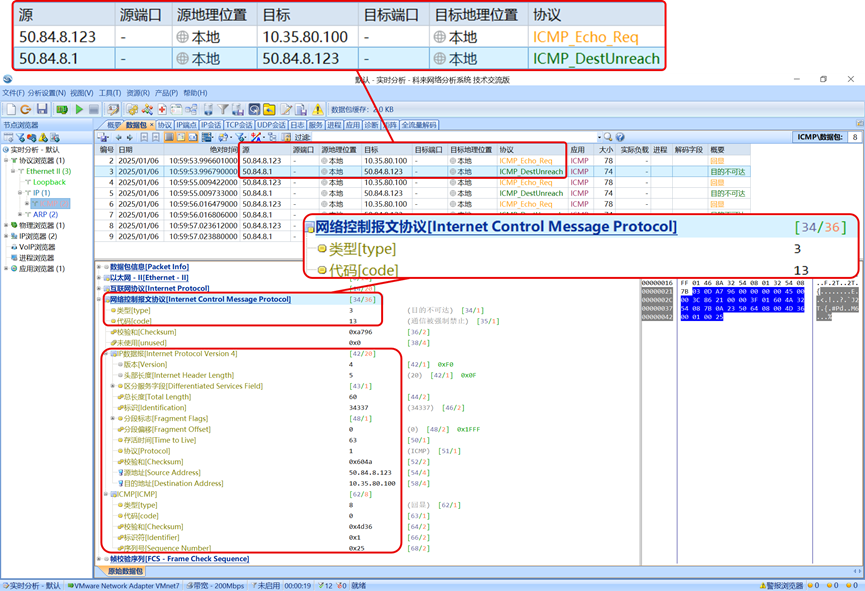Screen dimensions: 865x591
Task: Switch to the TCP会话 tab
Action: click(x=238, y=125)
